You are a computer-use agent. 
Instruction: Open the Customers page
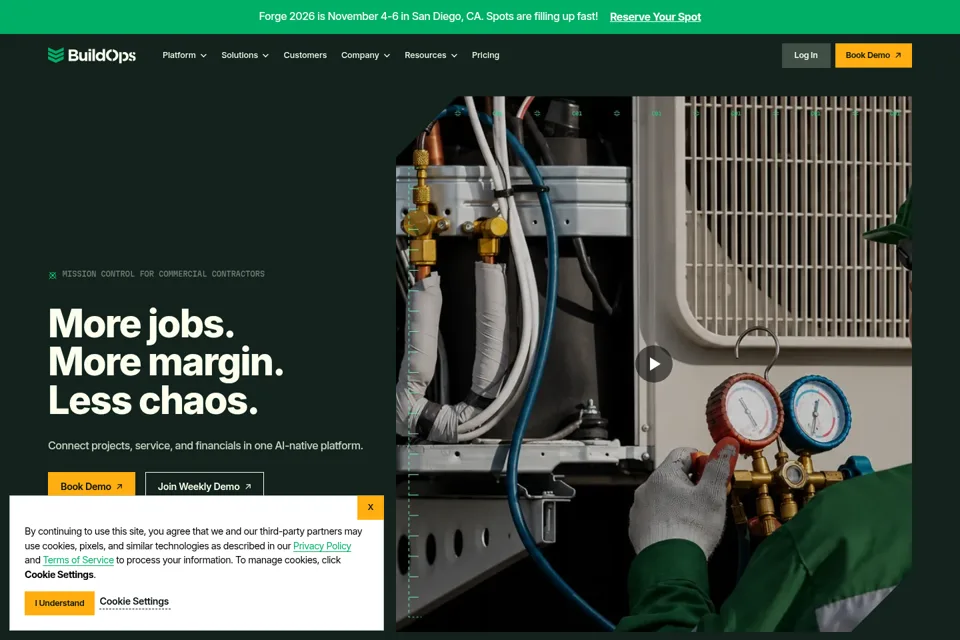pos(305,55)
